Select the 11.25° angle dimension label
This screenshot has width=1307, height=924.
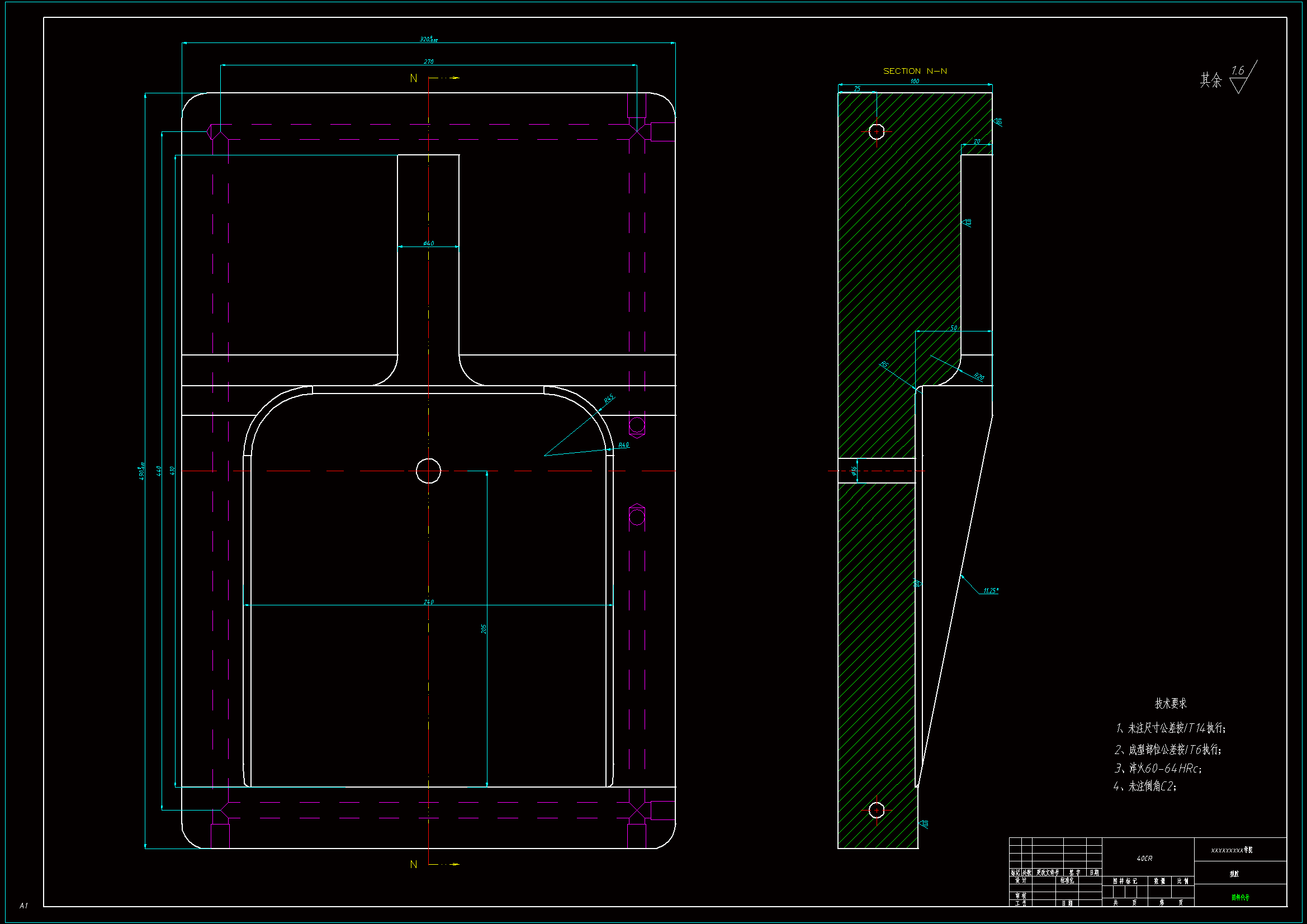(991, 591)
